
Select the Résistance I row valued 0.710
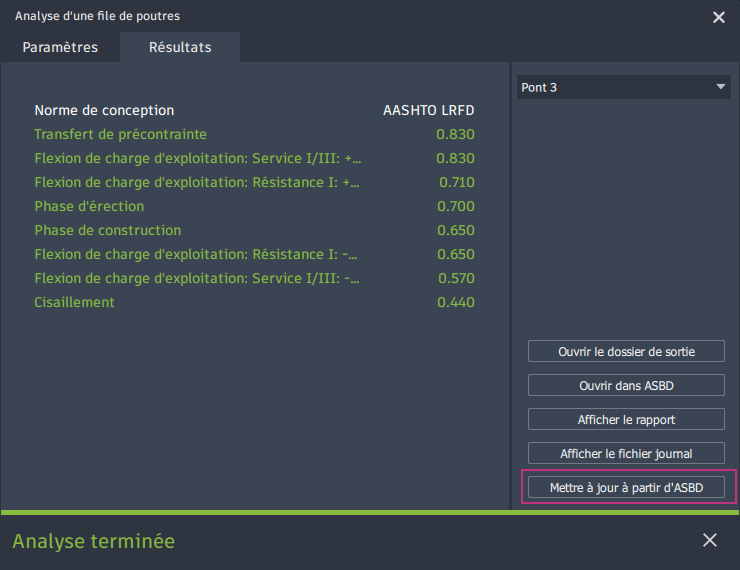(254, 183)
